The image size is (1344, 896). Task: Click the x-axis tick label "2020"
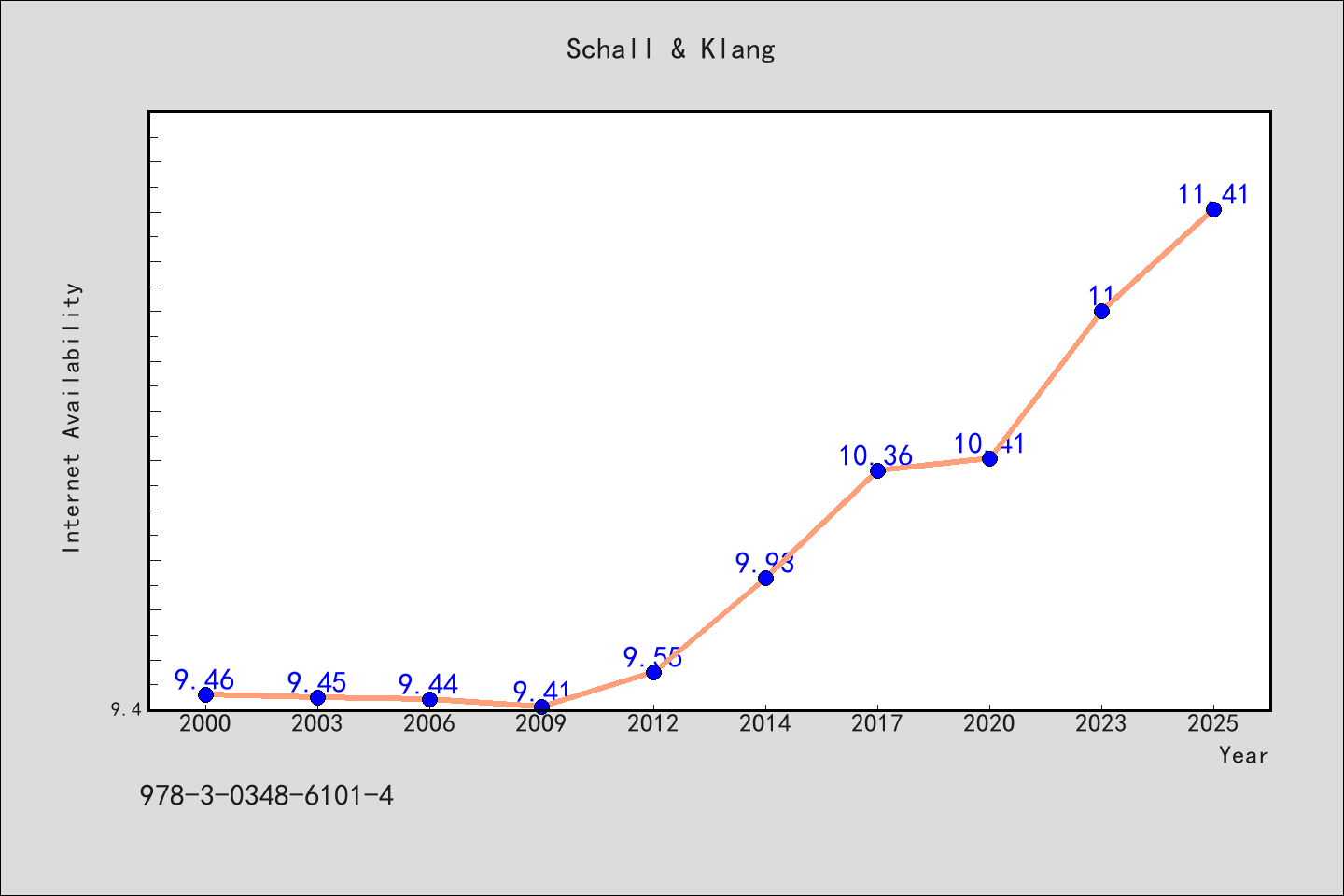click(x=989, y=723)
